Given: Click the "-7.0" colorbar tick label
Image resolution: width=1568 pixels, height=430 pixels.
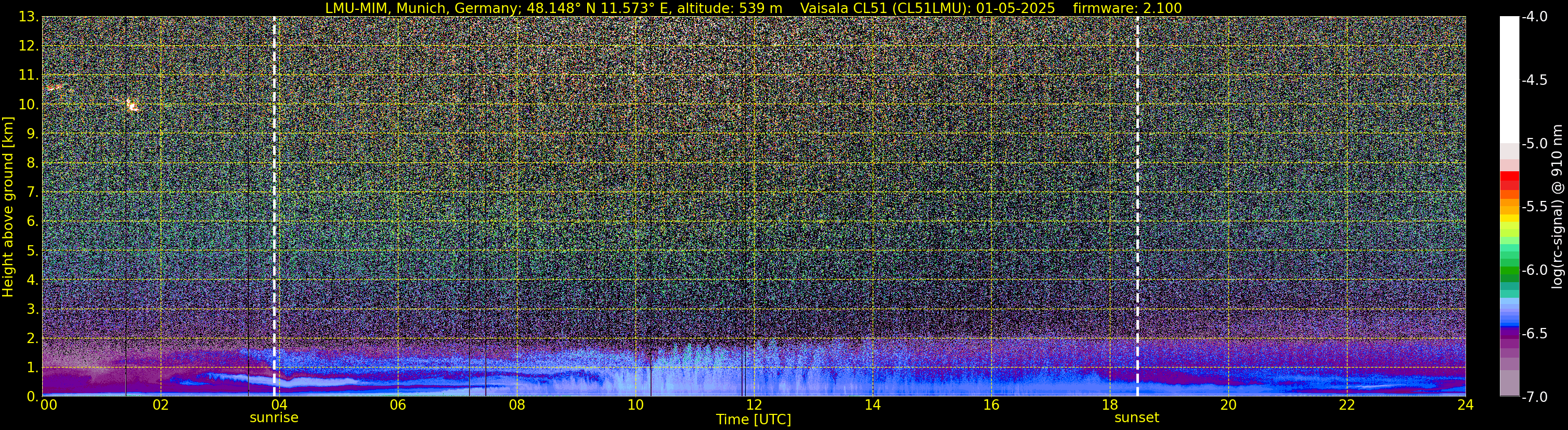Looking at the screenshot, I should click(1535, 397).
